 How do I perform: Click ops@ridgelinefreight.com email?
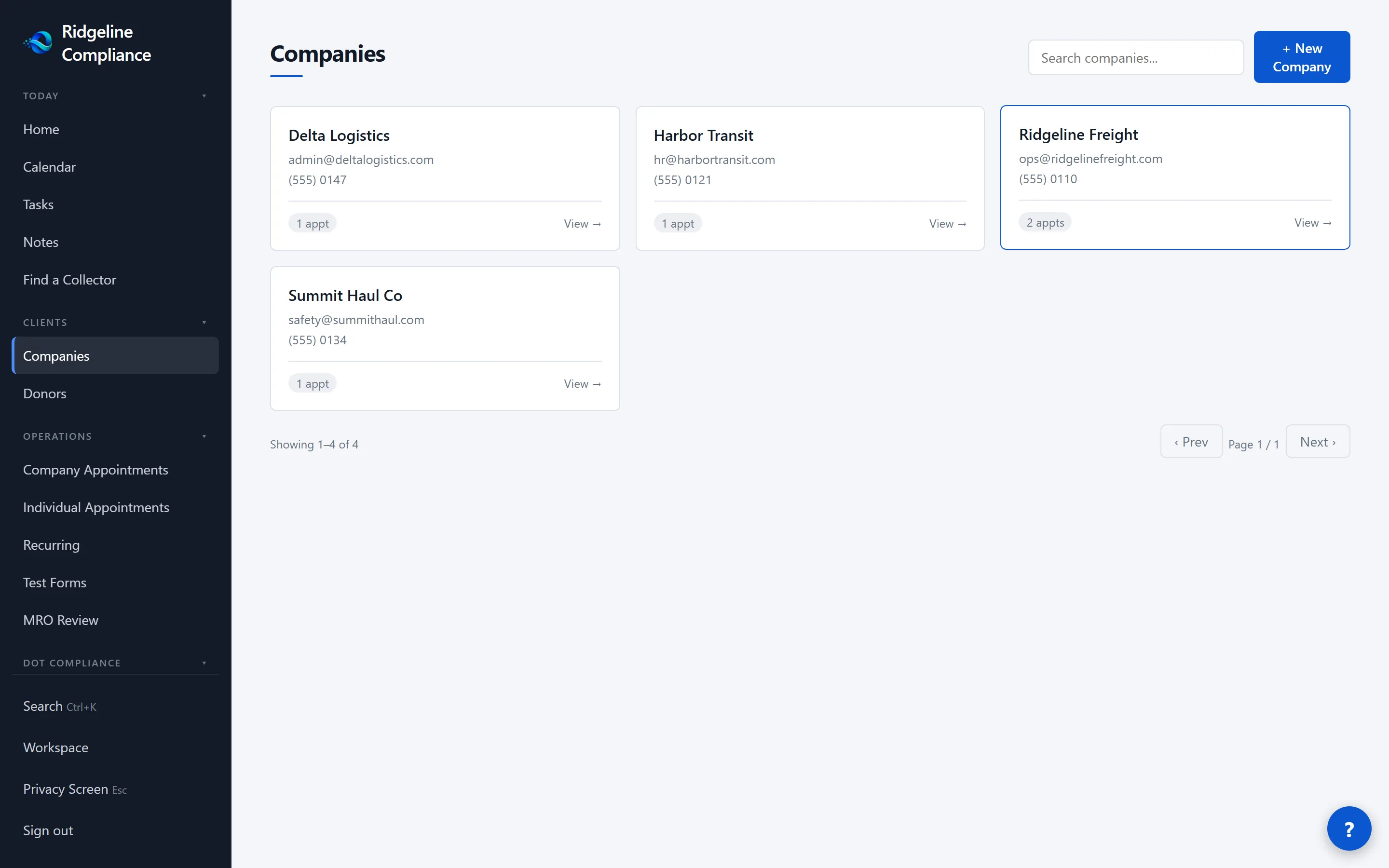pyautogui.click(x=1090, y=159)
